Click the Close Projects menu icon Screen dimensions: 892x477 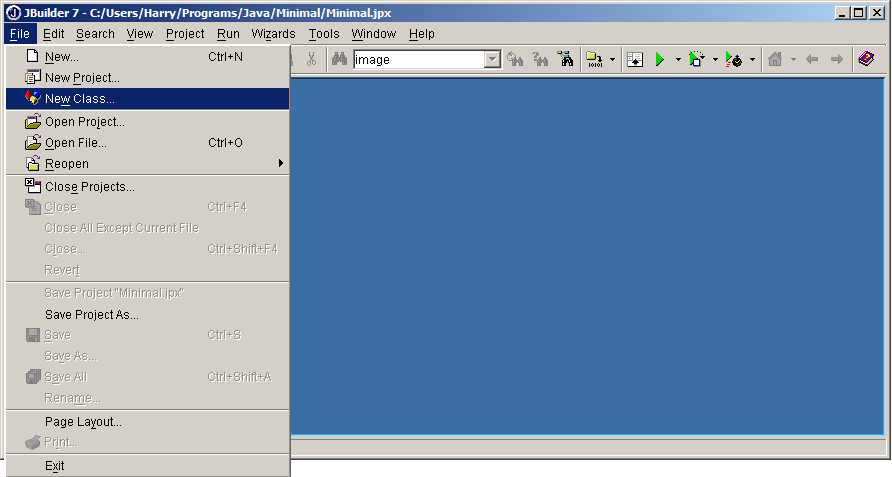coord(33,186)
